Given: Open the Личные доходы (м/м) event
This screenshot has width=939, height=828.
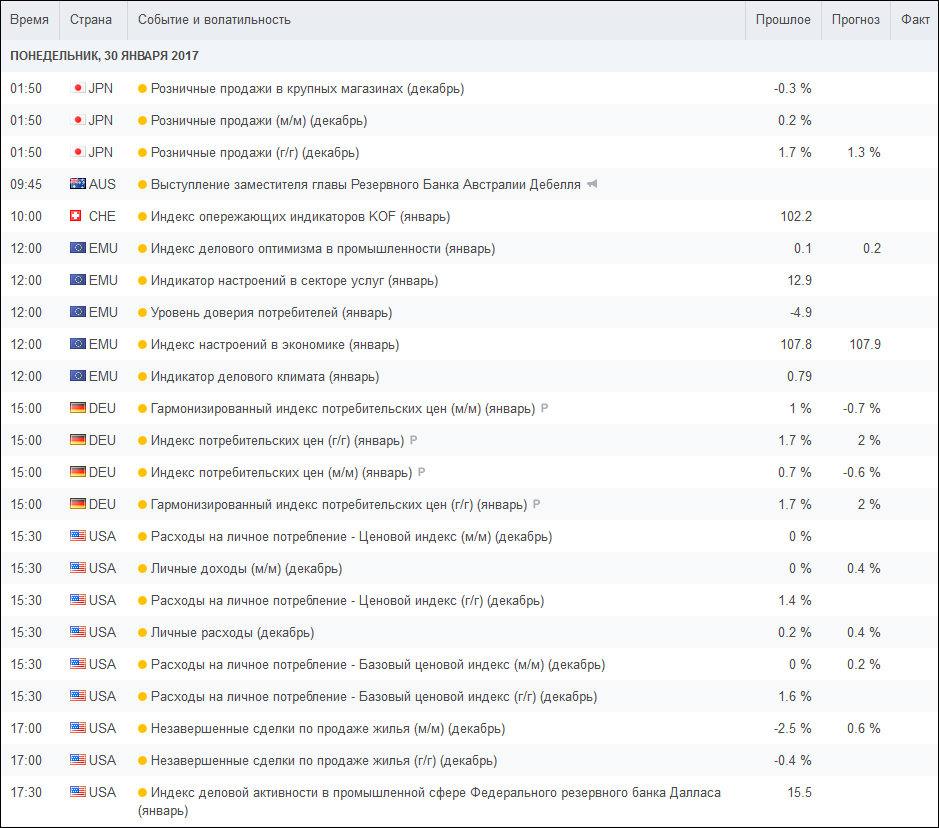Looking at the screenshot, I should (246, 568).
